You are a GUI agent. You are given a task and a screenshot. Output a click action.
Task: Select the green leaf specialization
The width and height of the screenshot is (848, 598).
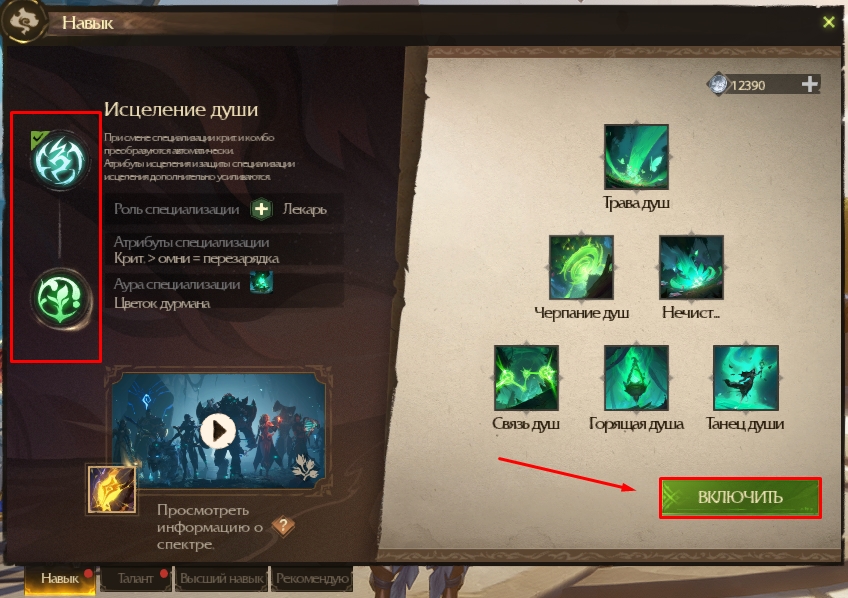(x=60, y=298)
